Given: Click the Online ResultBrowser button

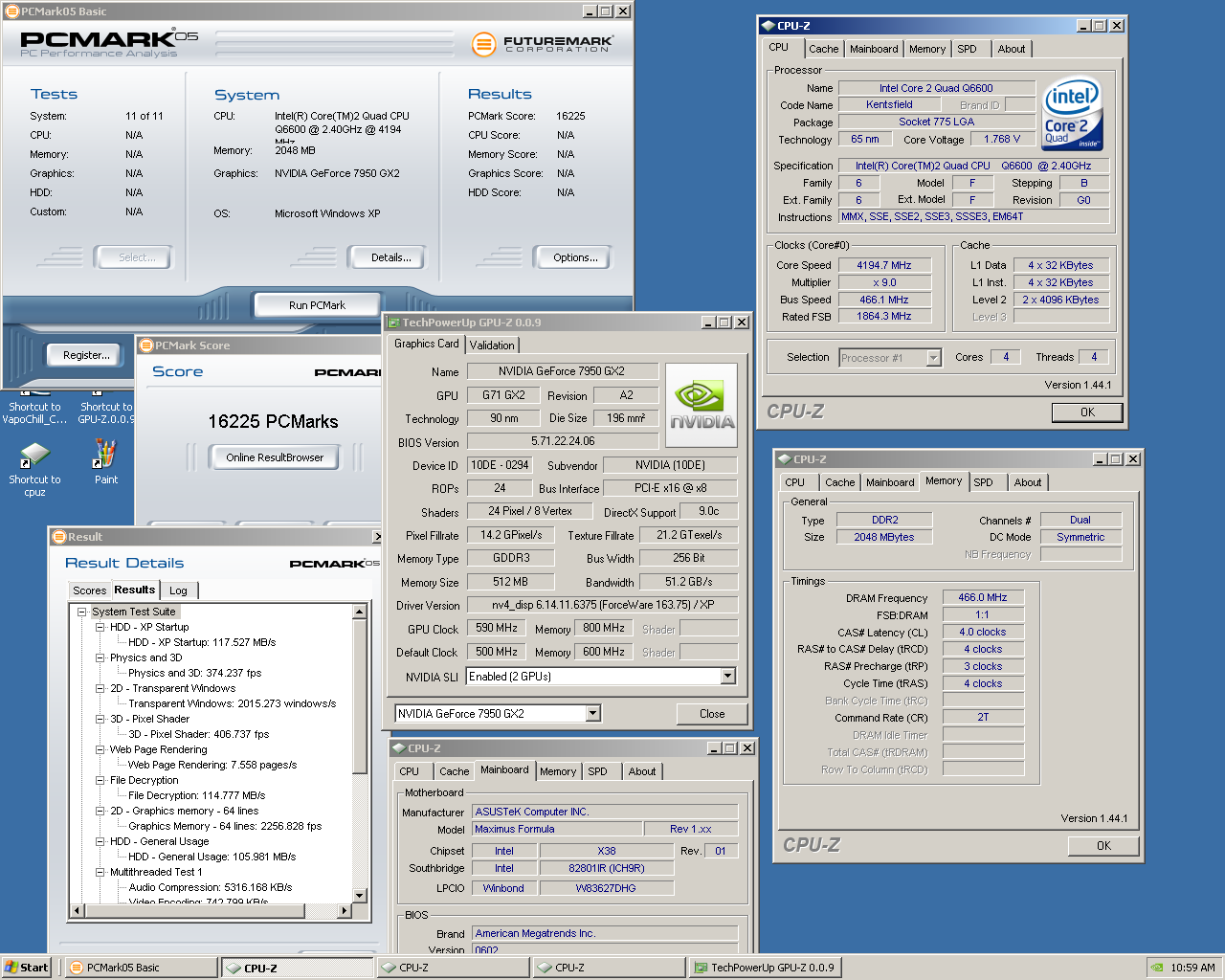Looking at the screenshot, I should (x=275, y=457).
